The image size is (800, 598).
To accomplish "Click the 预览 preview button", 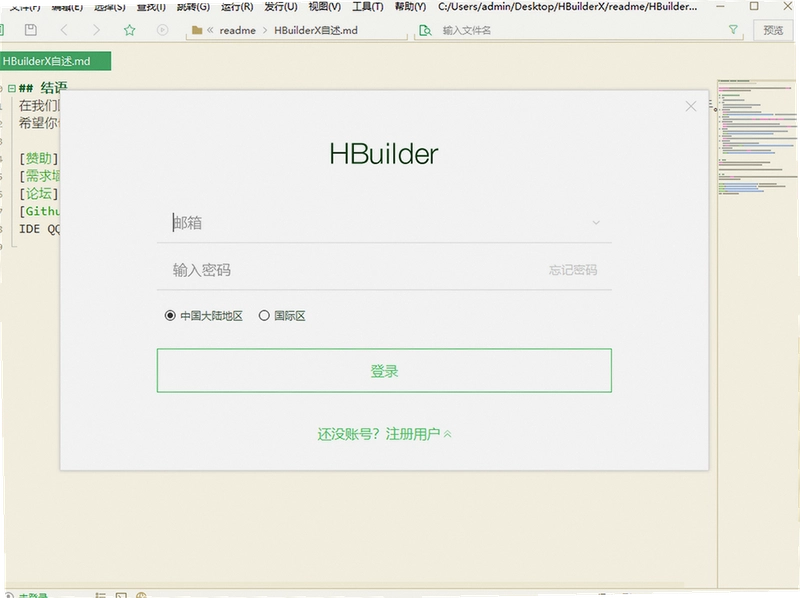I will (773, 30).
